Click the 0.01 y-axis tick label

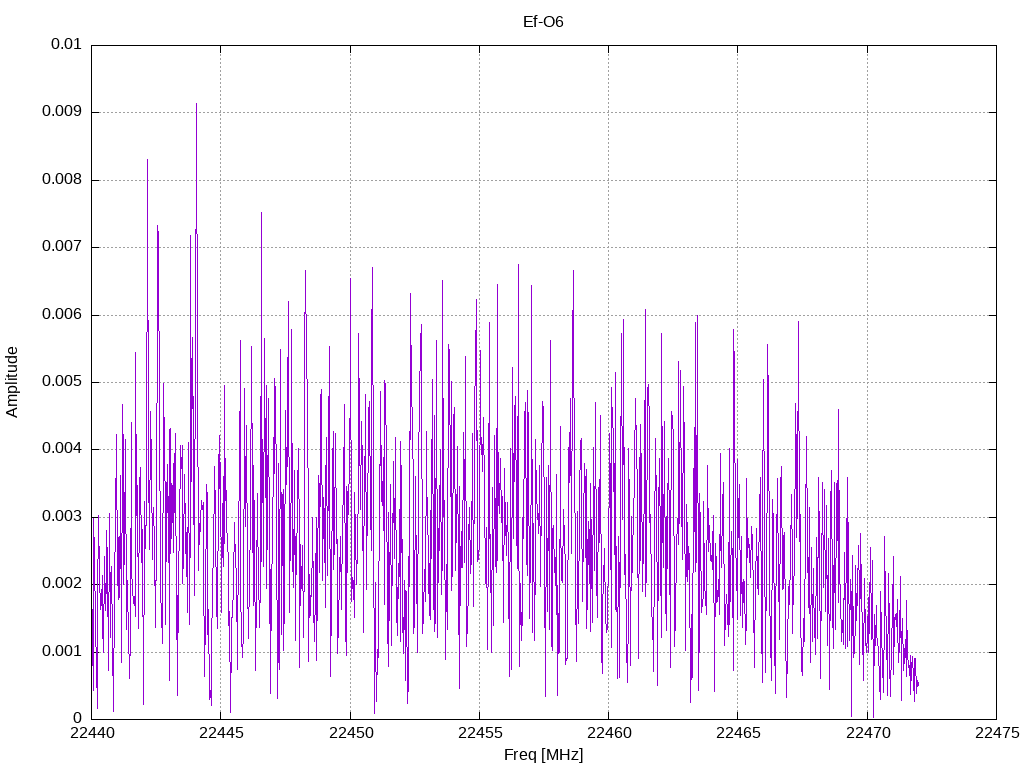(x=66, y=44)
